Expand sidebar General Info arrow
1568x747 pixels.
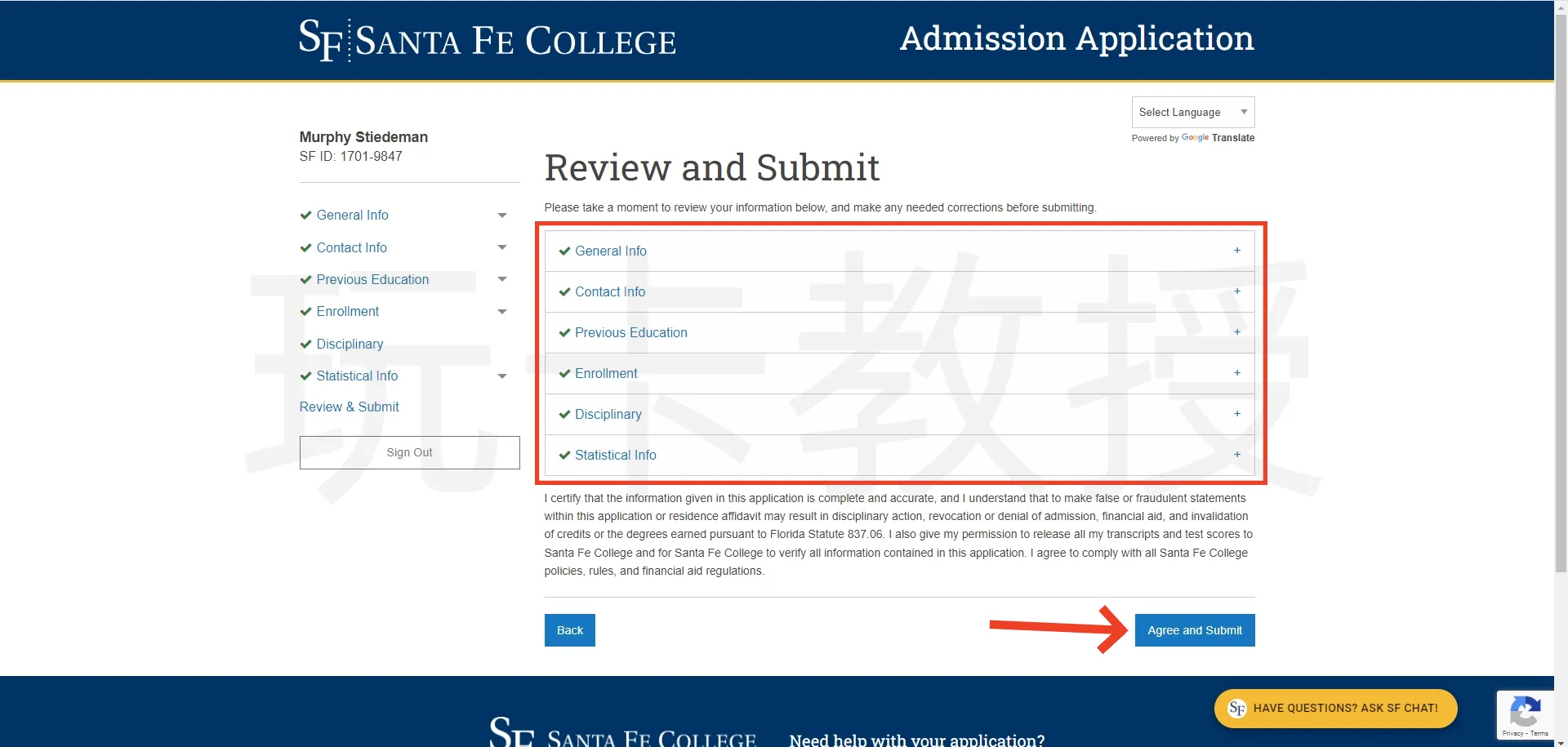click(502, 216)
